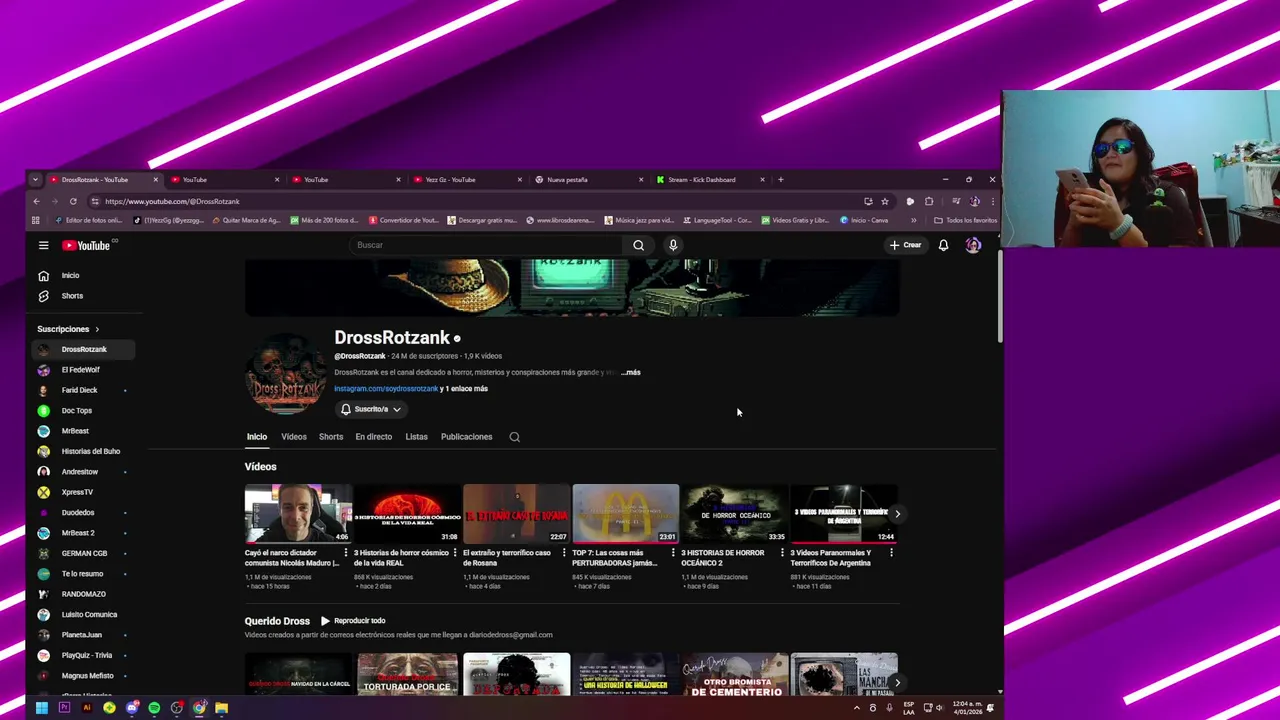Open options for 3 Videos Paranormales video

pos(891,553)
